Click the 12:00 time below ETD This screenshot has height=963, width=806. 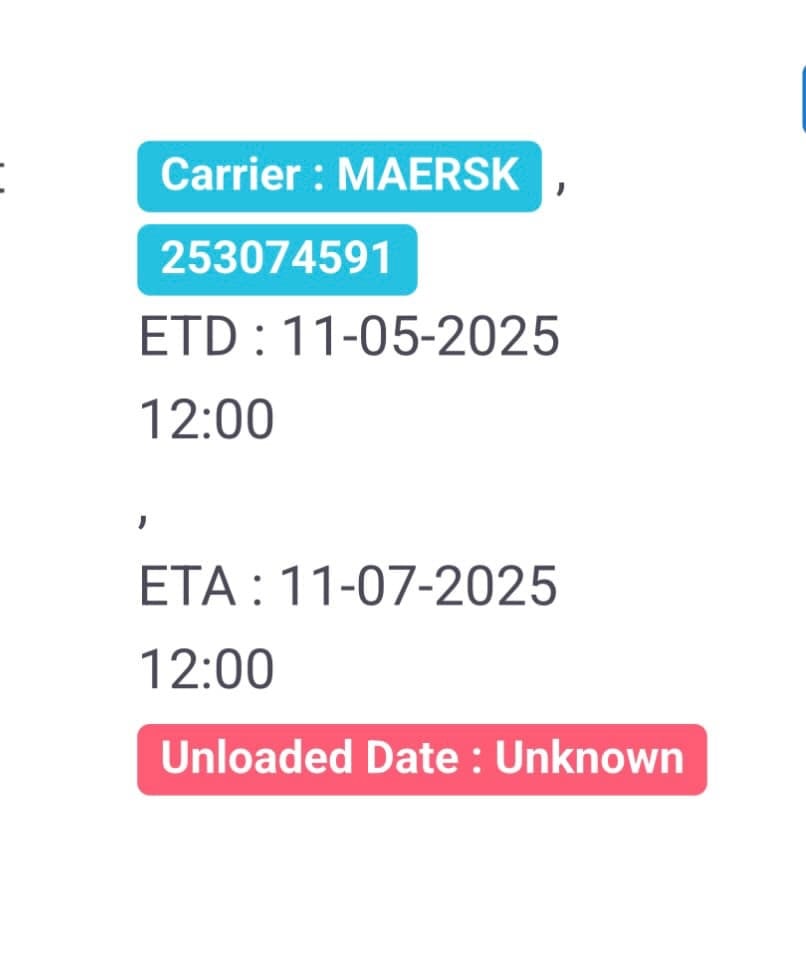pos(206,419)
